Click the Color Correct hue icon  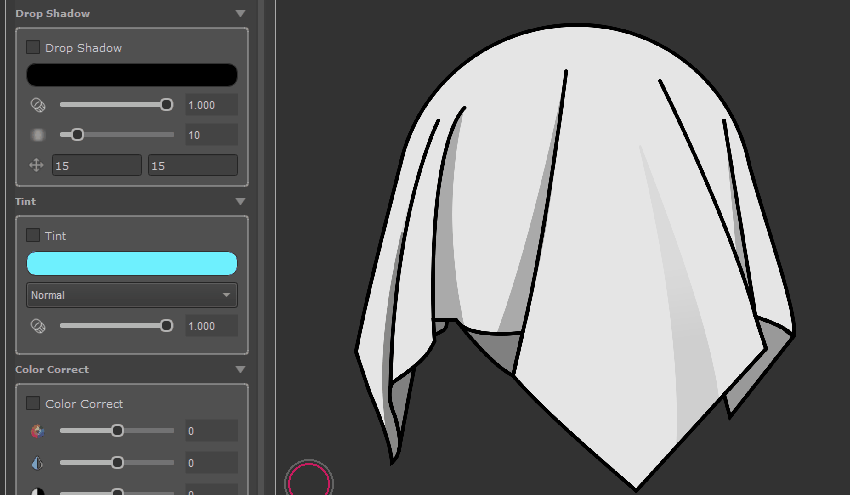[38, 432]
